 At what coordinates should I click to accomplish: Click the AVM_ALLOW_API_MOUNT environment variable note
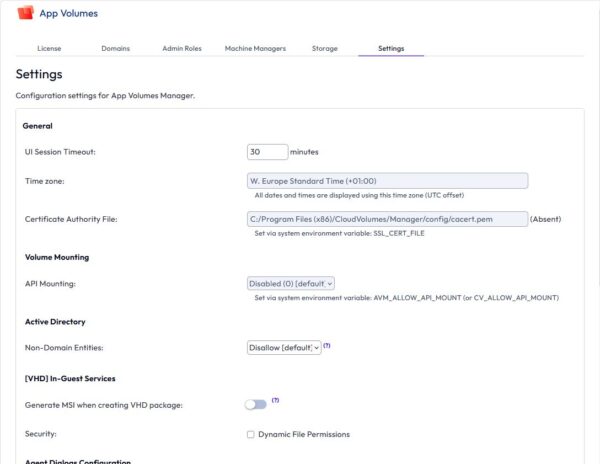coord(406,298)
